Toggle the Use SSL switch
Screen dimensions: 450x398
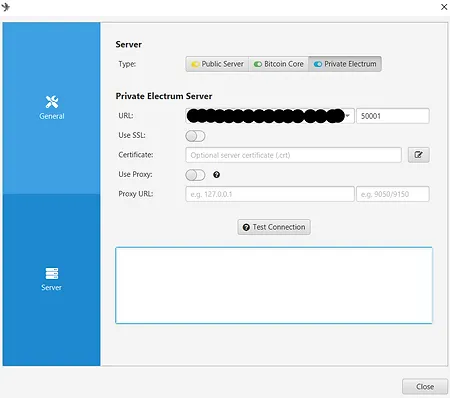(x=195, y=136)
